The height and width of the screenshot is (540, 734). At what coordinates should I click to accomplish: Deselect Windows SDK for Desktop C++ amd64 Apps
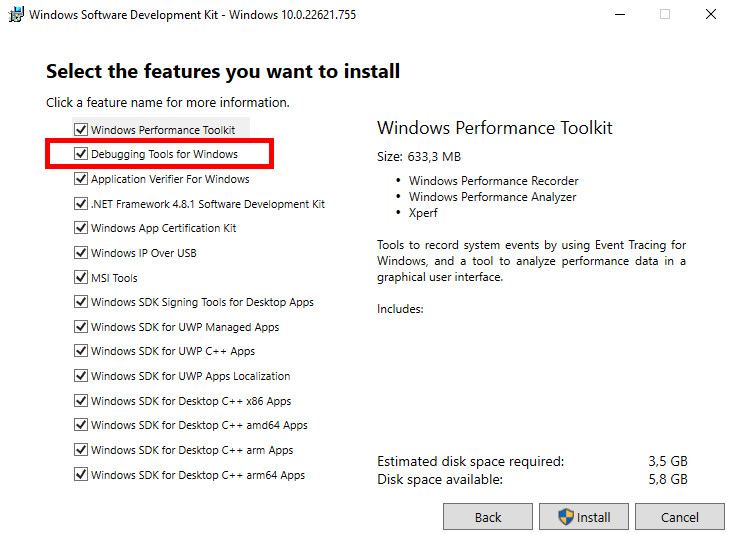(81, 425)
